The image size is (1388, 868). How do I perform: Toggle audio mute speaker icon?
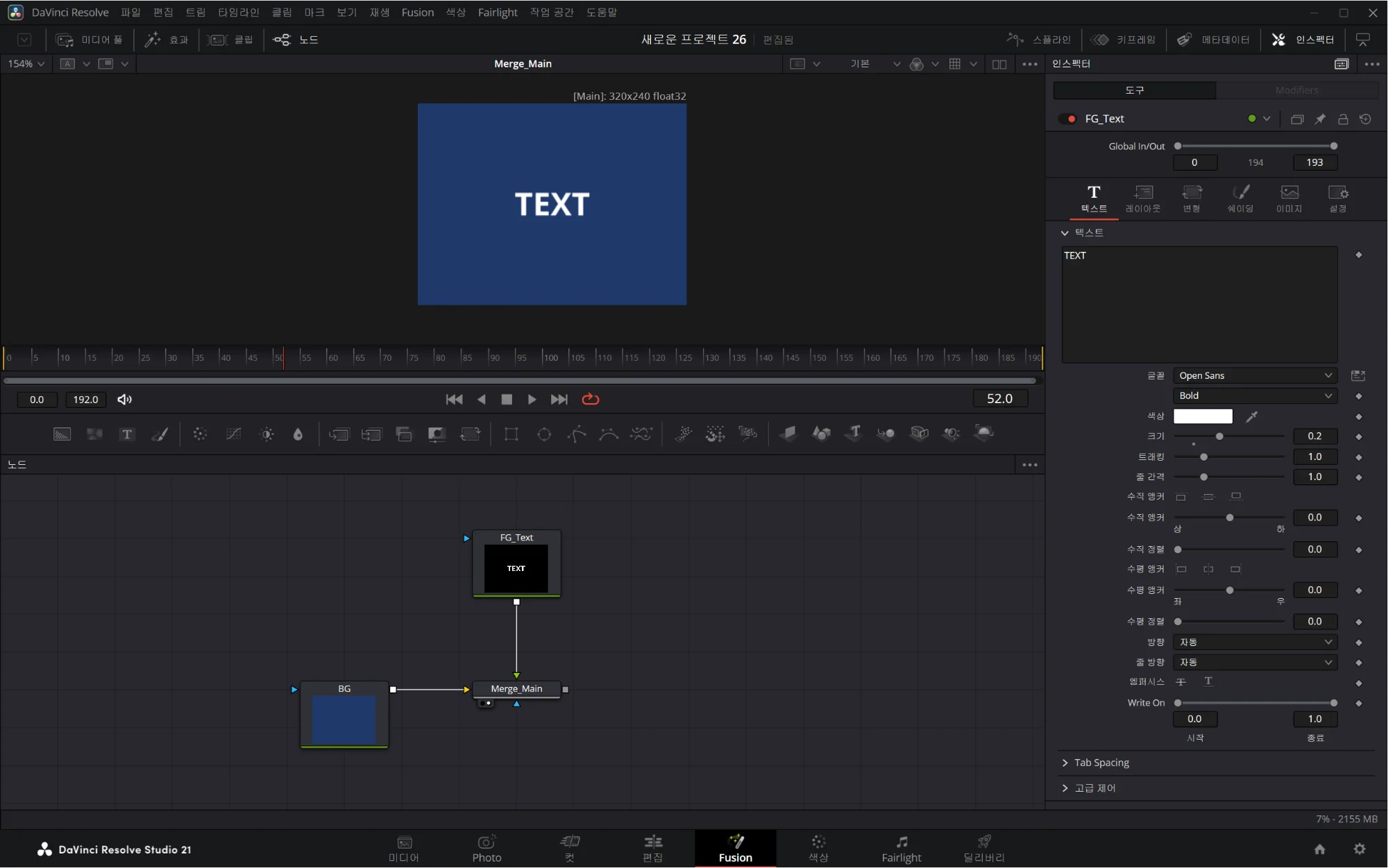tap(124, 399)
